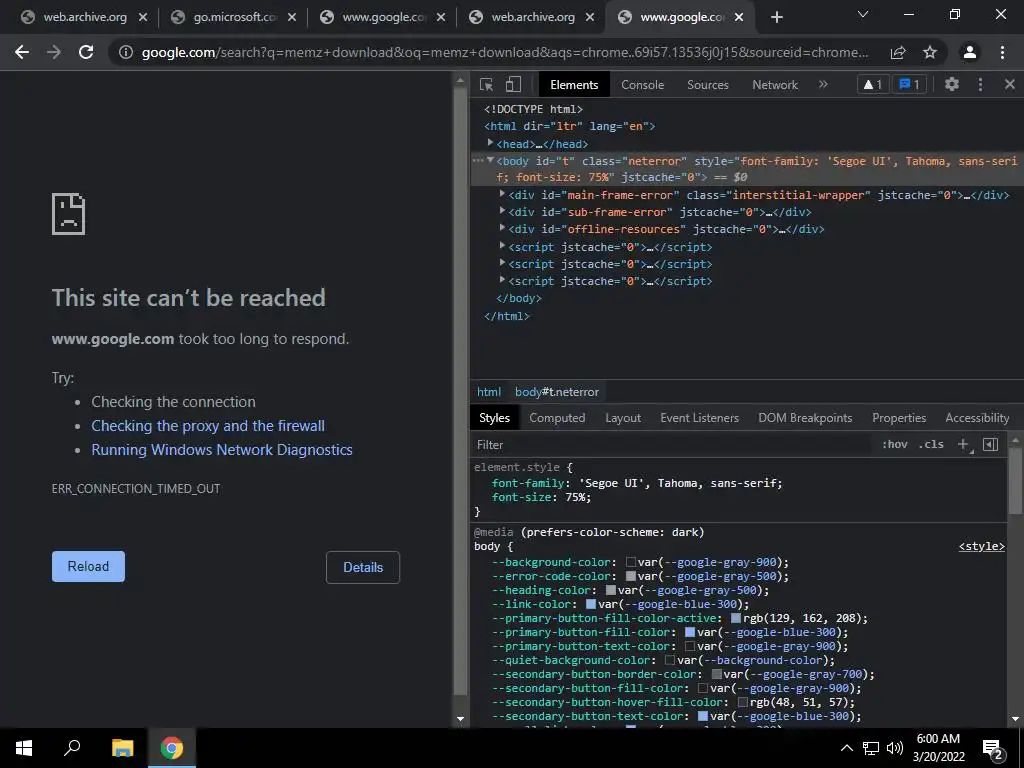Share this page icon in address bar
The width and height of the screenshot is (1024, 768).
[898, 52]
